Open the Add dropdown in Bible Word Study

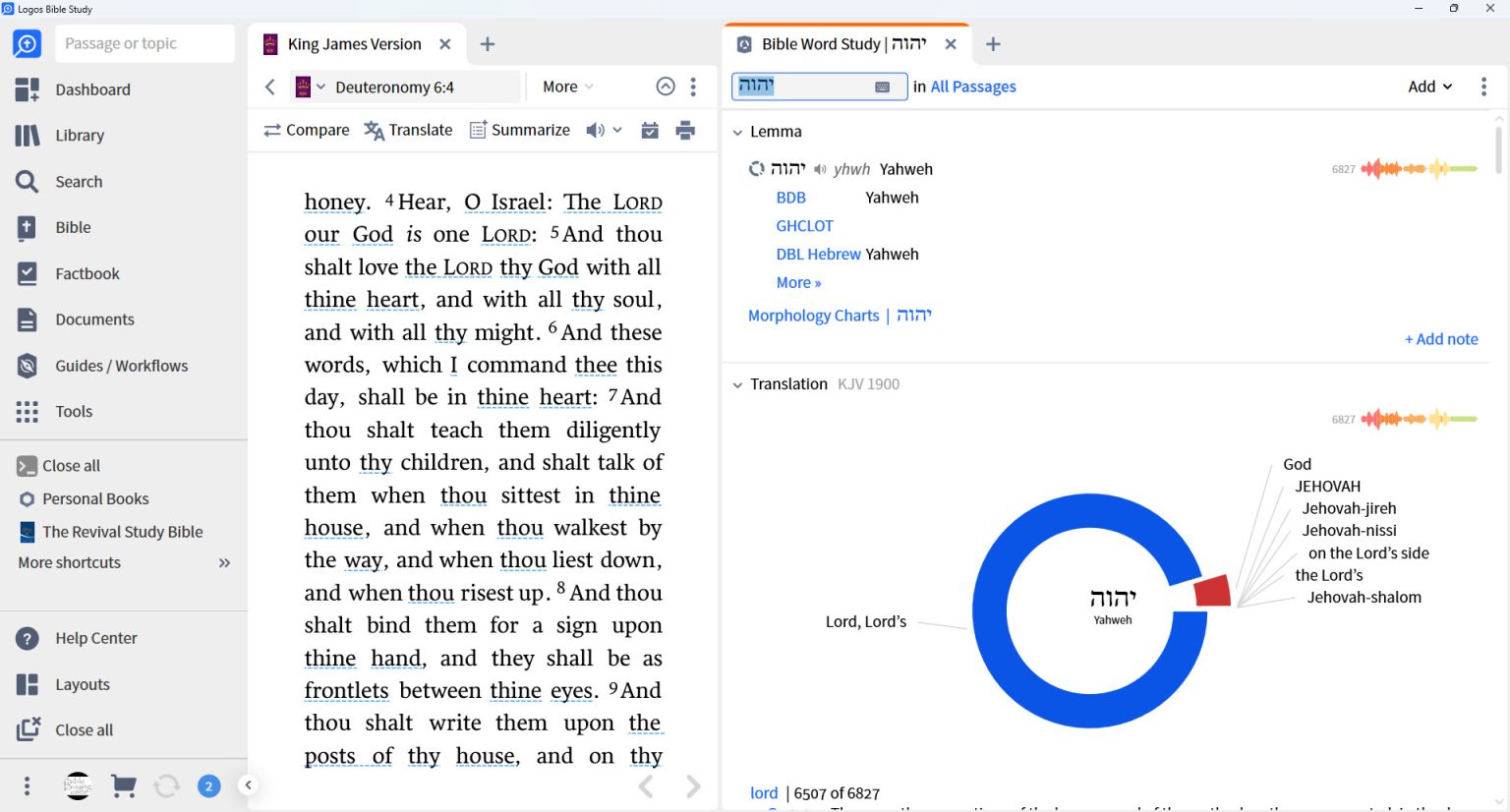click(1429, 86)
